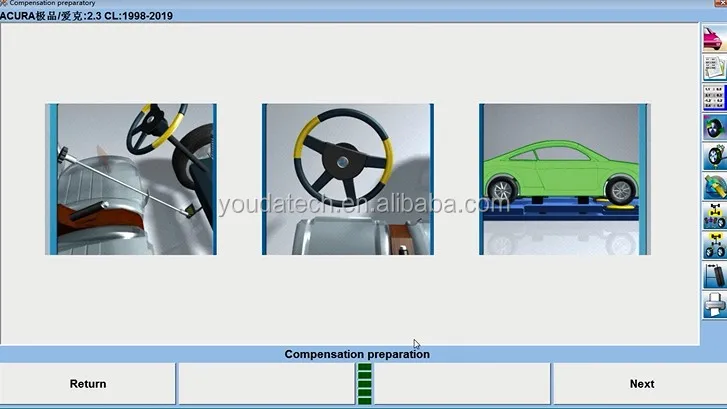The width and height of the screenshot is (727, 409).
Task: Click the 'Compensation preparation' status label
Action: pyautogui.click(x=357, y=354)
